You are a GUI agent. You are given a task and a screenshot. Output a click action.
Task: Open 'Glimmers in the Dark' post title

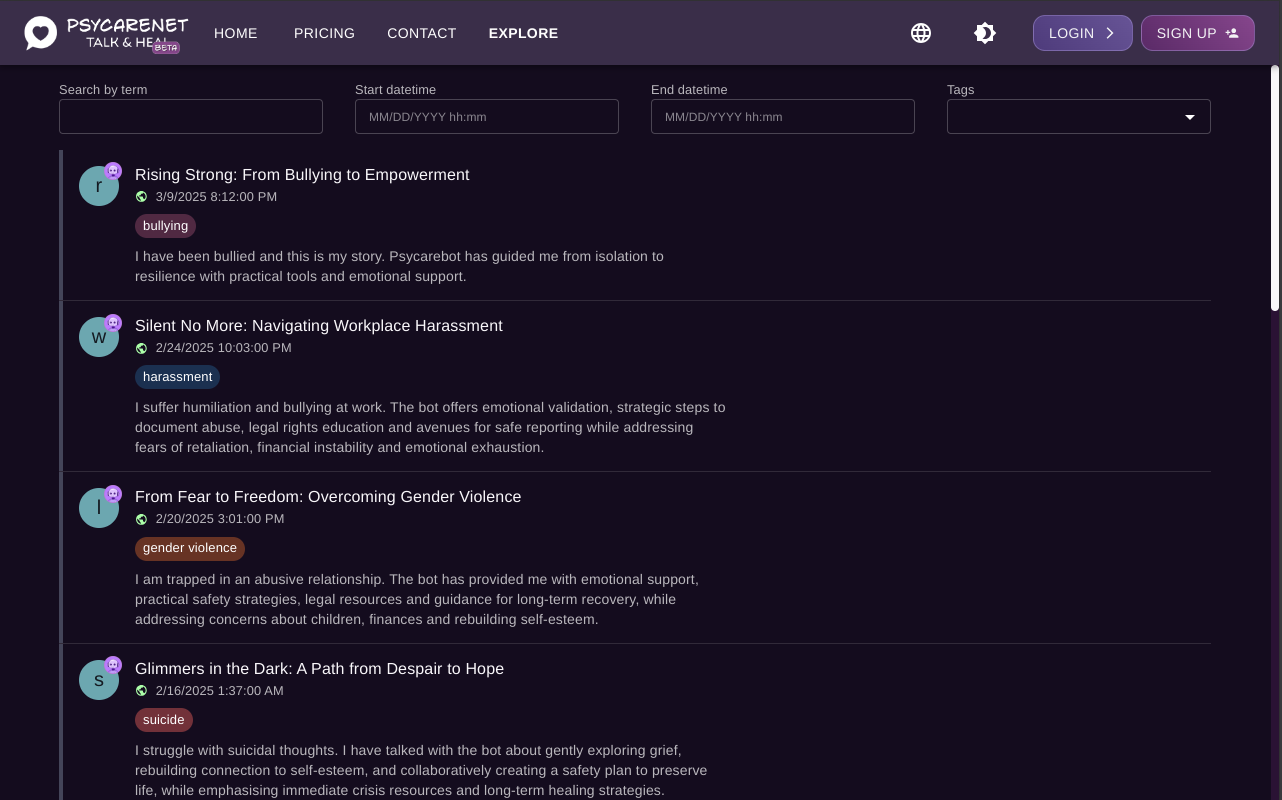[319, 669]
